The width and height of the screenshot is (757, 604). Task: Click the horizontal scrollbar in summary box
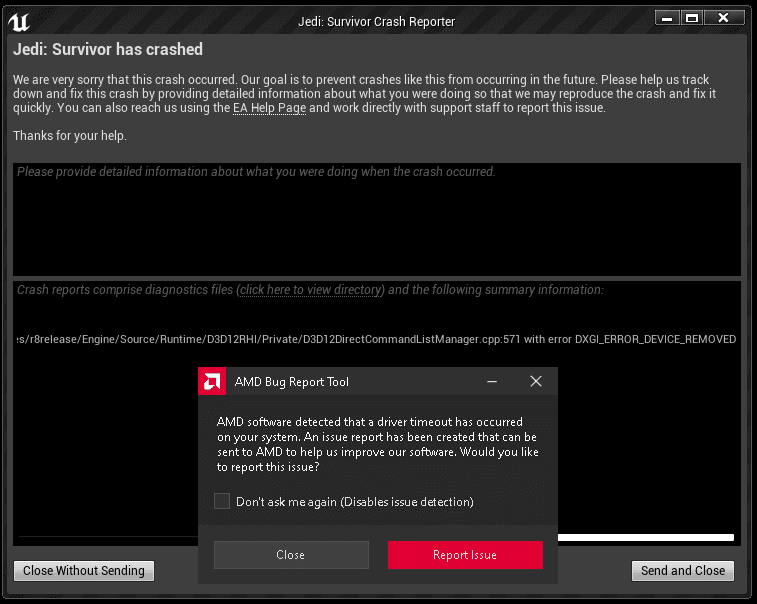click(645, 537)
